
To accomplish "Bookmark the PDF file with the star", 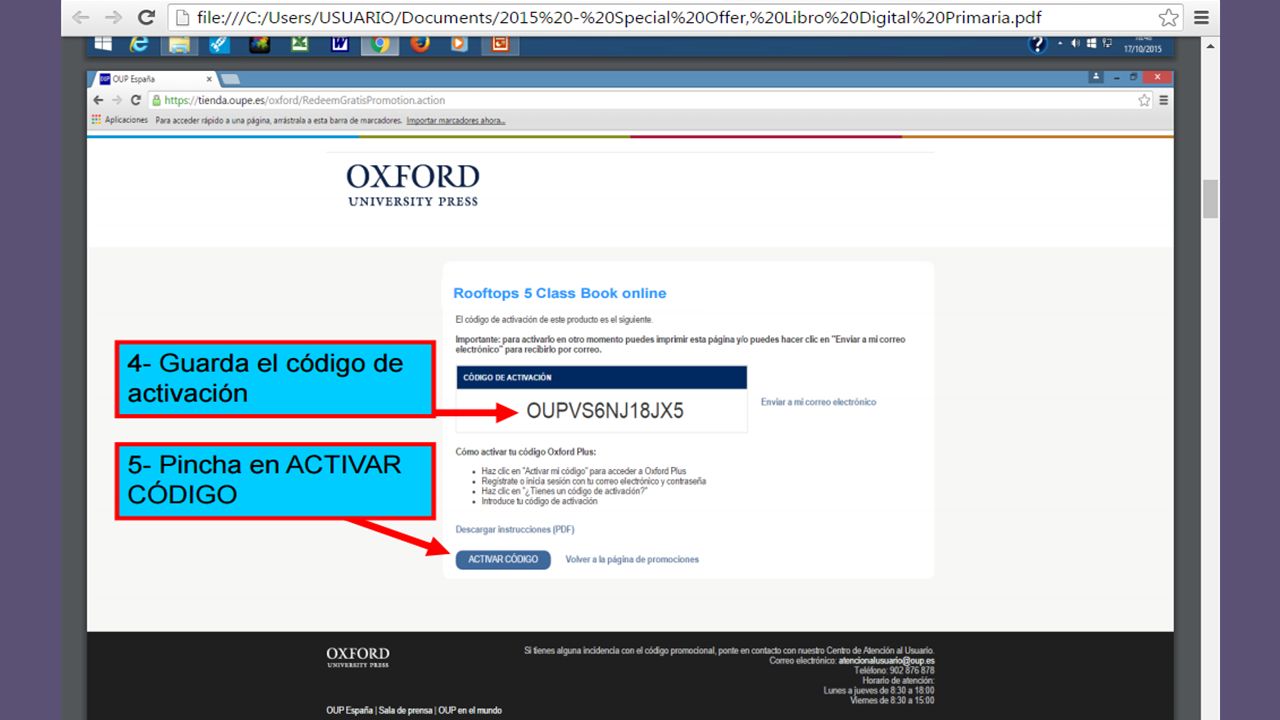I will tap(1168, 18).
